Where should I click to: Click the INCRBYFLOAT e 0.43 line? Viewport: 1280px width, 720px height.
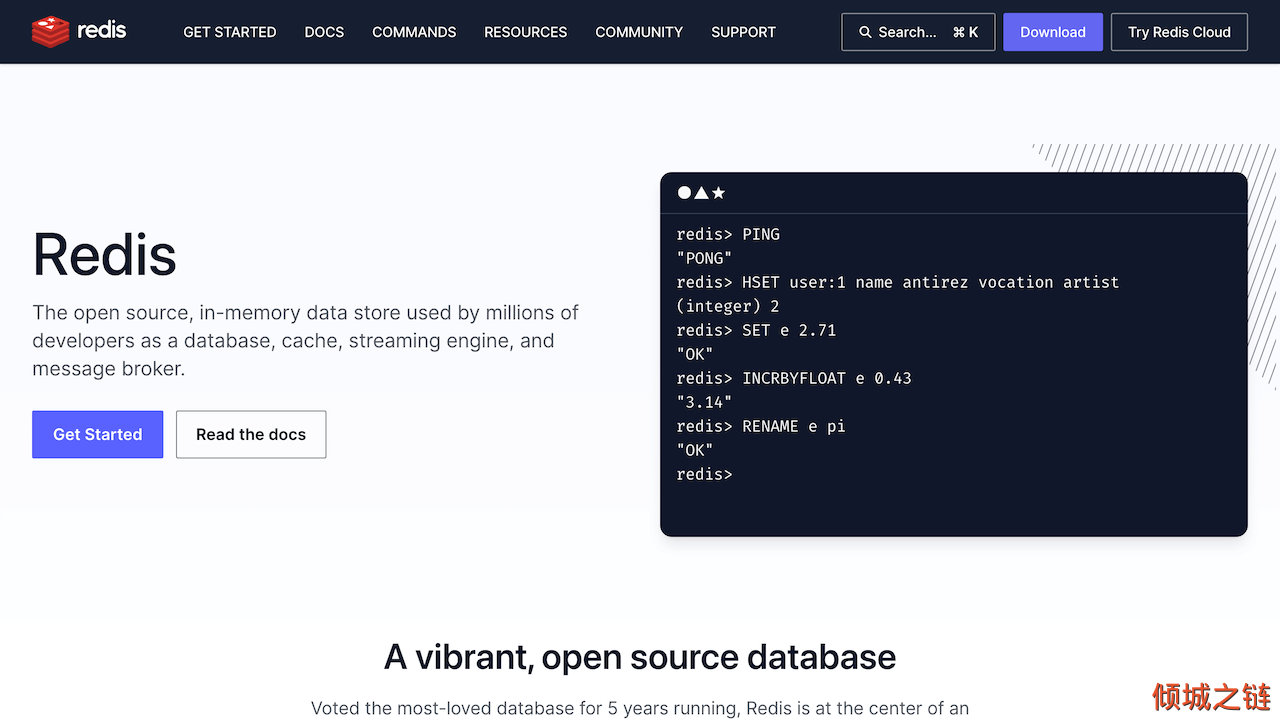pos(794,378)
